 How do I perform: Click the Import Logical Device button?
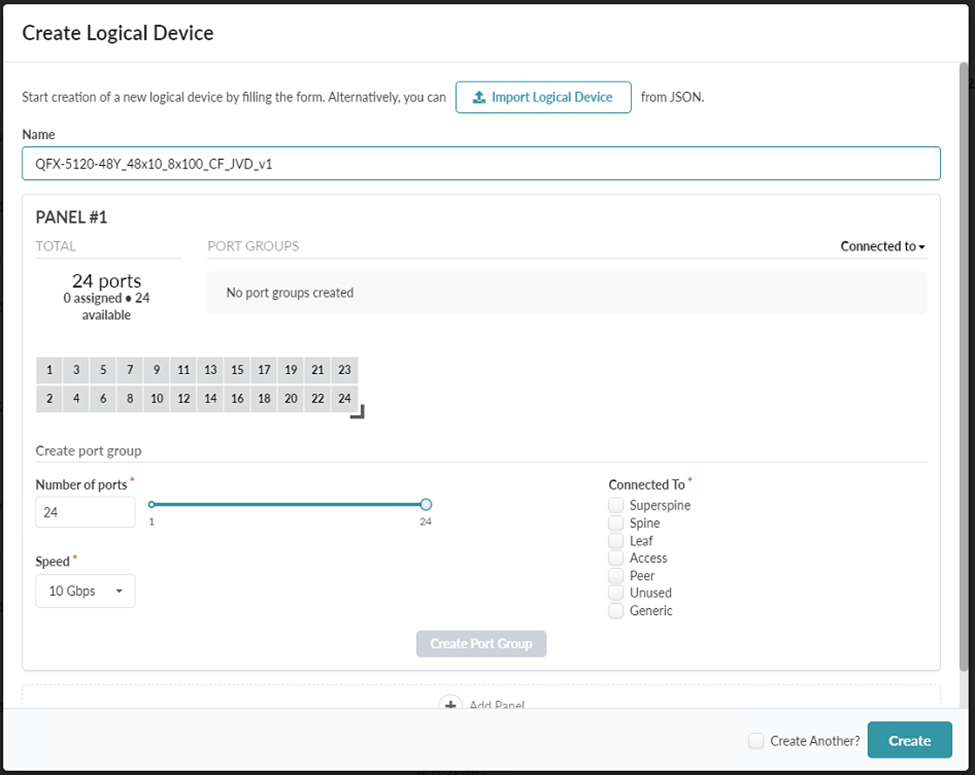543,97
